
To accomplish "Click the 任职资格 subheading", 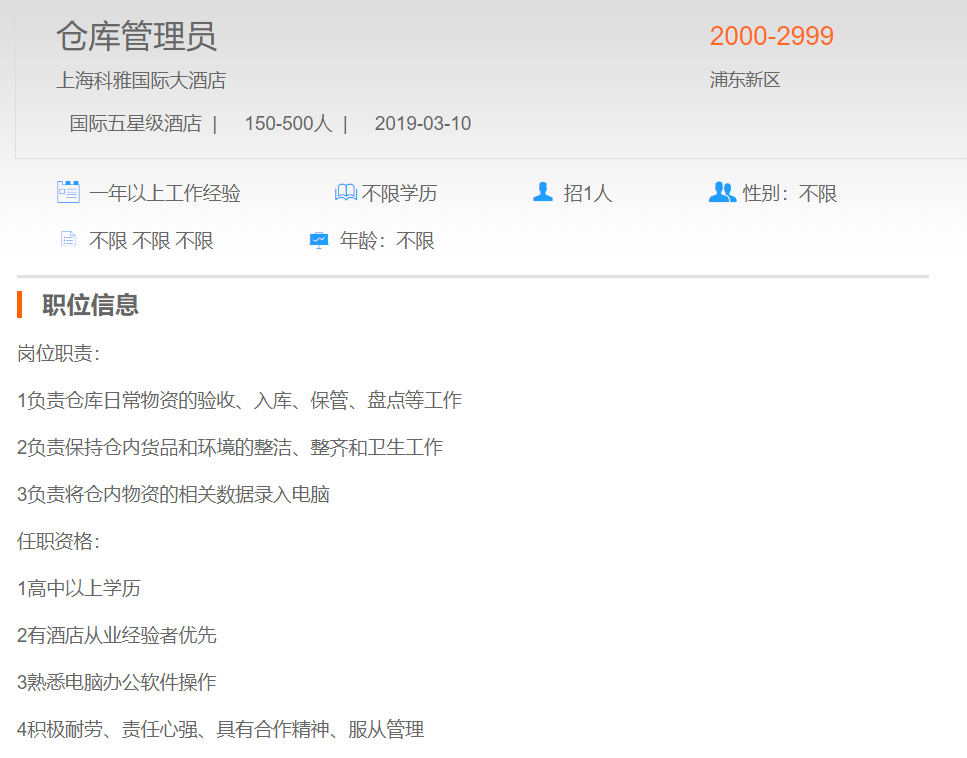I will [58, 541].
